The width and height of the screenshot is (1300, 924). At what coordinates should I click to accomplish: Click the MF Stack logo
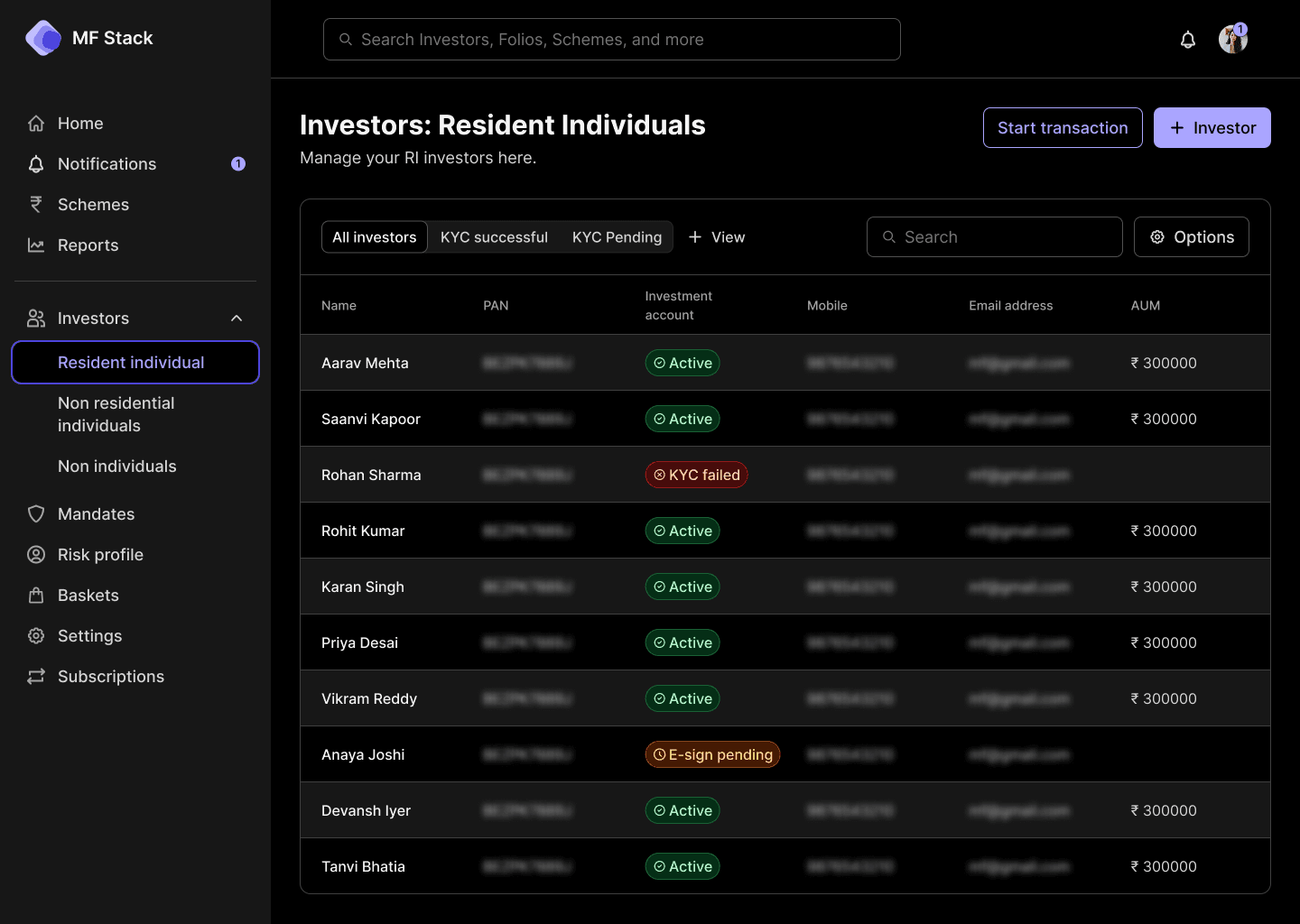point(88,38)
